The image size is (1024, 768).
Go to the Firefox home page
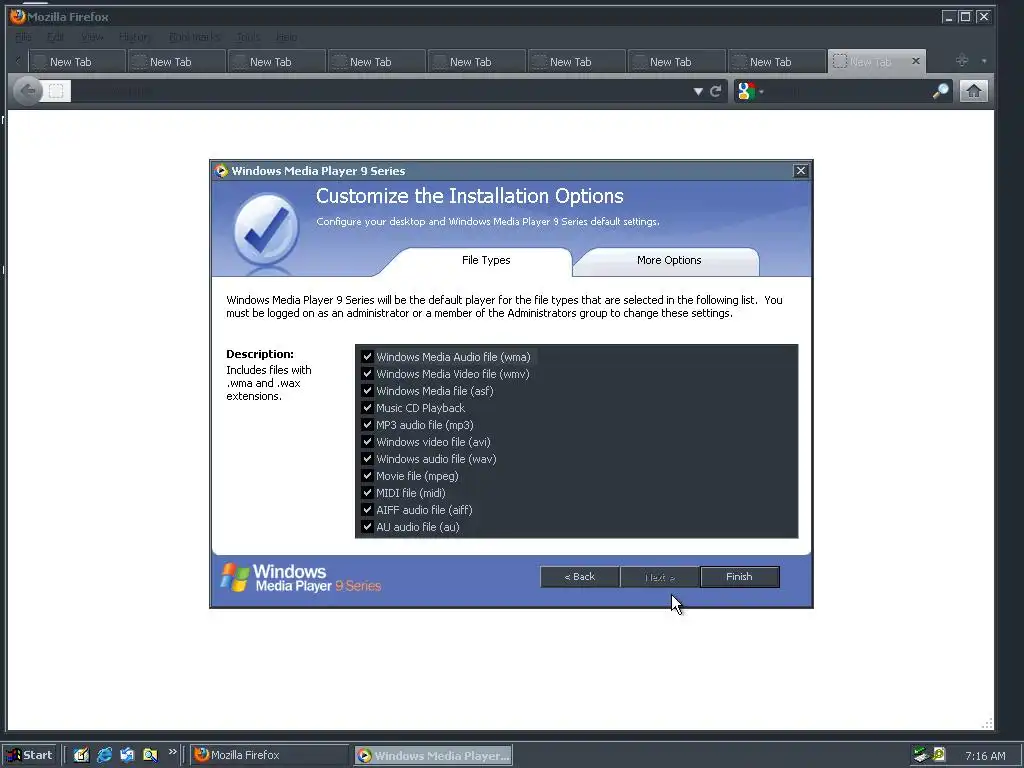tap(973, 91)
